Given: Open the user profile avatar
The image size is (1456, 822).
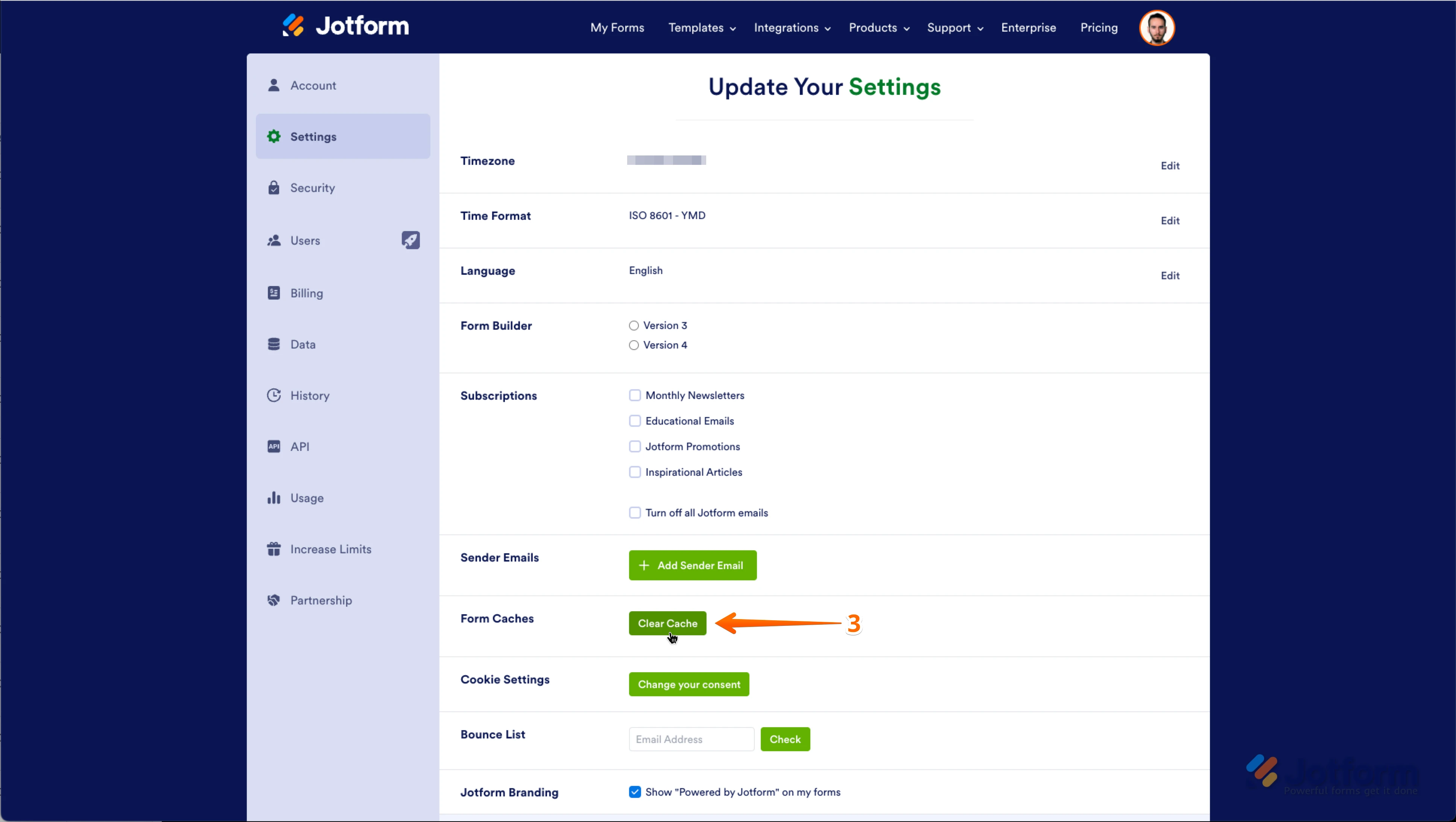Looking at the screenshot, I should [x=1157, y=28].
